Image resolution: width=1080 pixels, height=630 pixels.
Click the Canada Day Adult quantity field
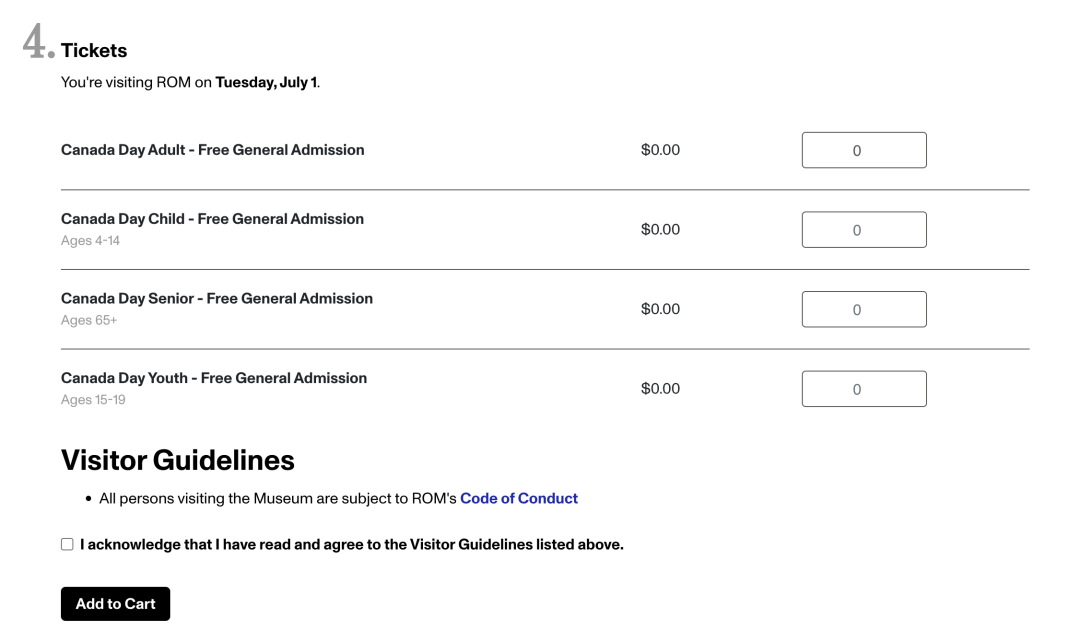click(x=864, y=150)
